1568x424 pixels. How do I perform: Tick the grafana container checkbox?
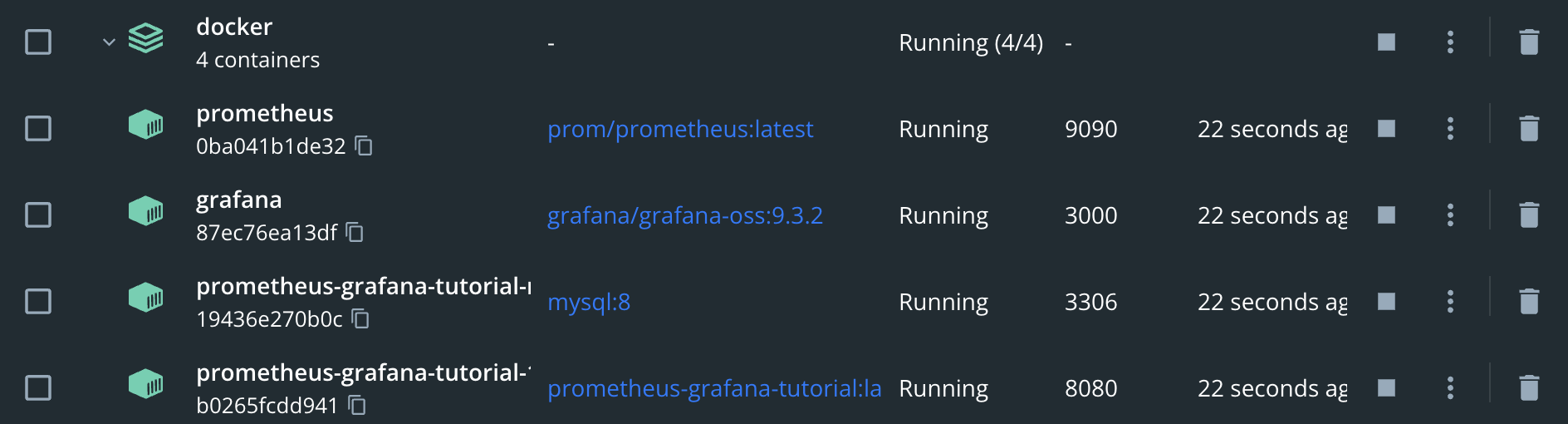pos(38,215)
